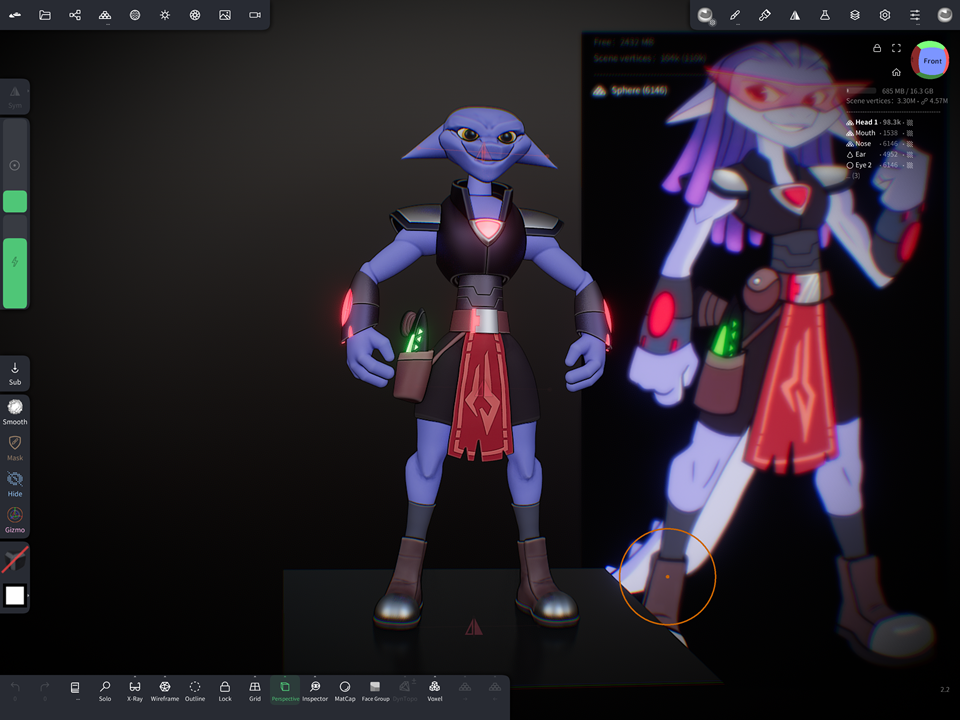Toggle Perspective camera mode

pyautogui.click(x=285, y=691)
